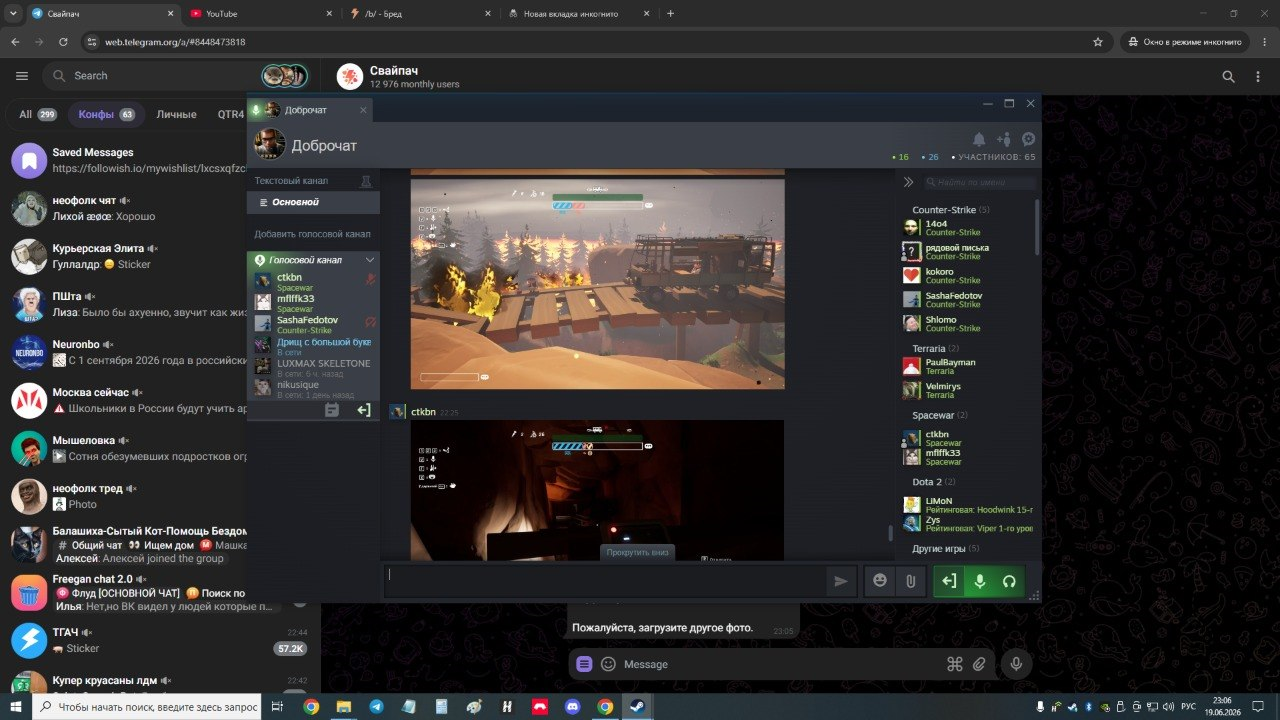Image resolution: width=1280 pixels, height=720 pixels.
Task: Toggle the green microphone button in Steam chat
Action: (980, 581)
